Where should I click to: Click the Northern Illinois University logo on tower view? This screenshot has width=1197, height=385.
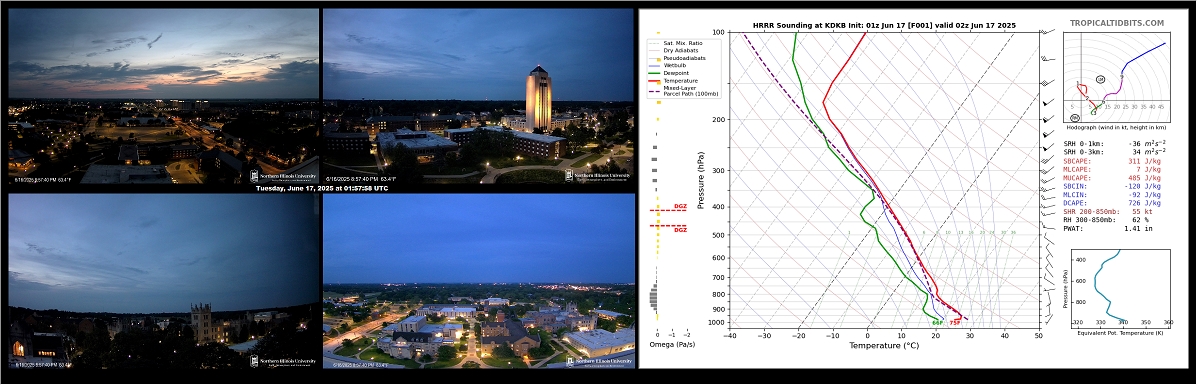598,176
